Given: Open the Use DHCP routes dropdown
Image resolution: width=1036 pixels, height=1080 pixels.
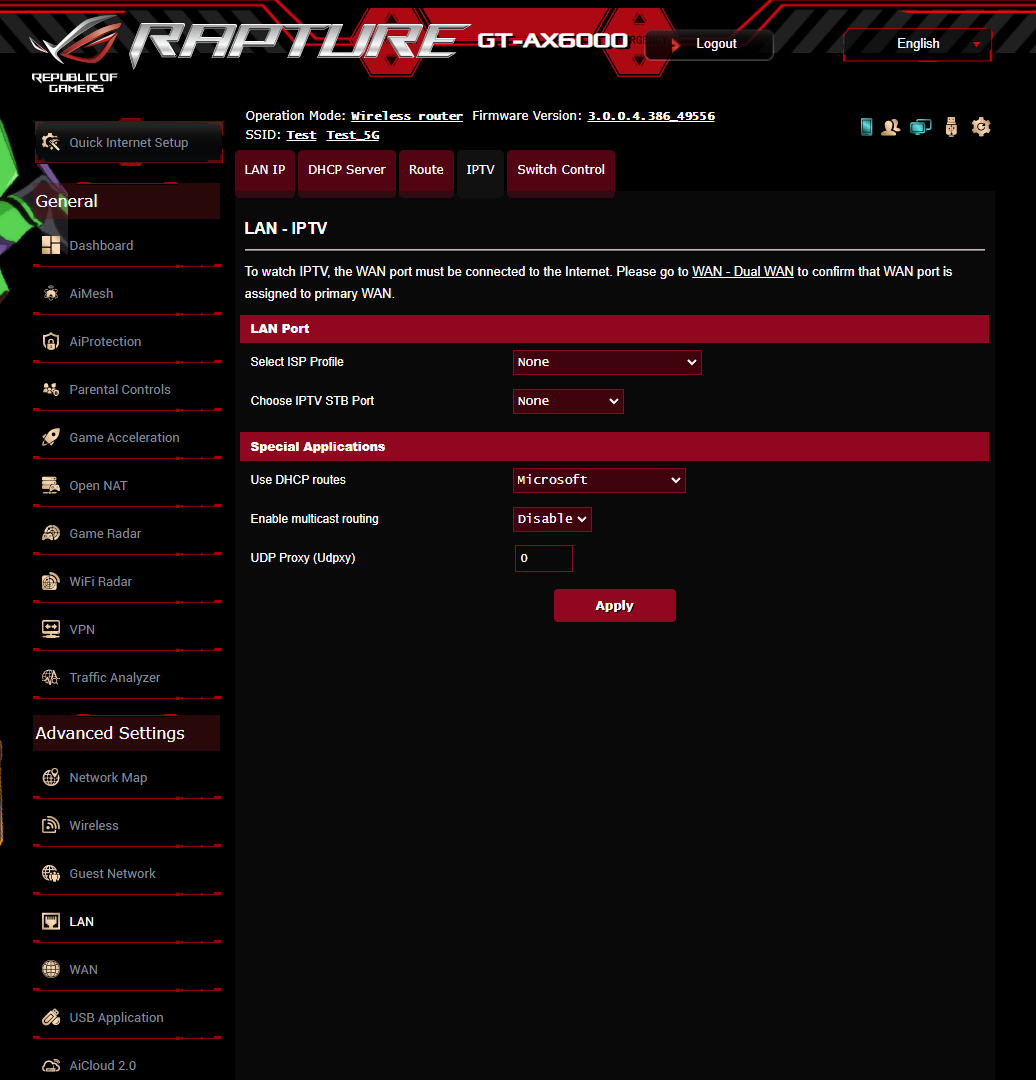Looking at the screenshot, I should [599, 480].
